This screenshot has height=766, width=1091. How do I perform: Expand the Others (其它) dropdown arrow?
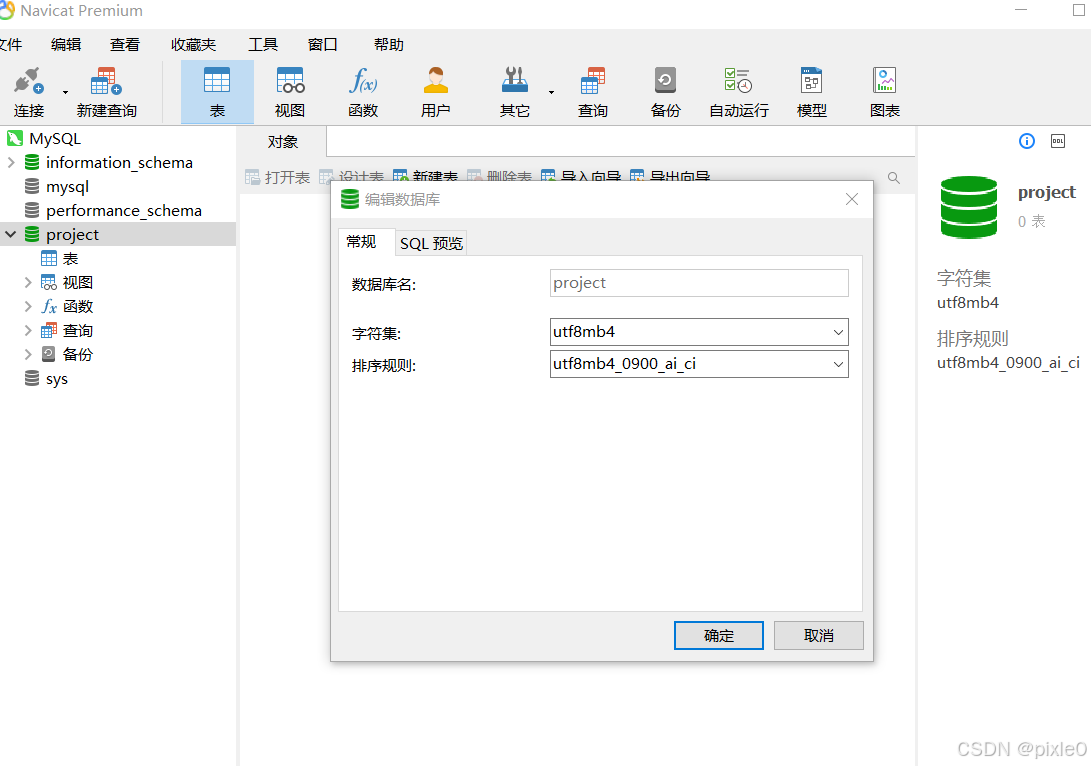(x=551, y=93)
